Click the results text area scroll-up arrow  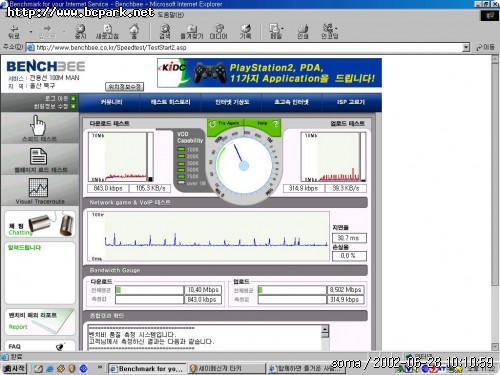coord(325,330)
